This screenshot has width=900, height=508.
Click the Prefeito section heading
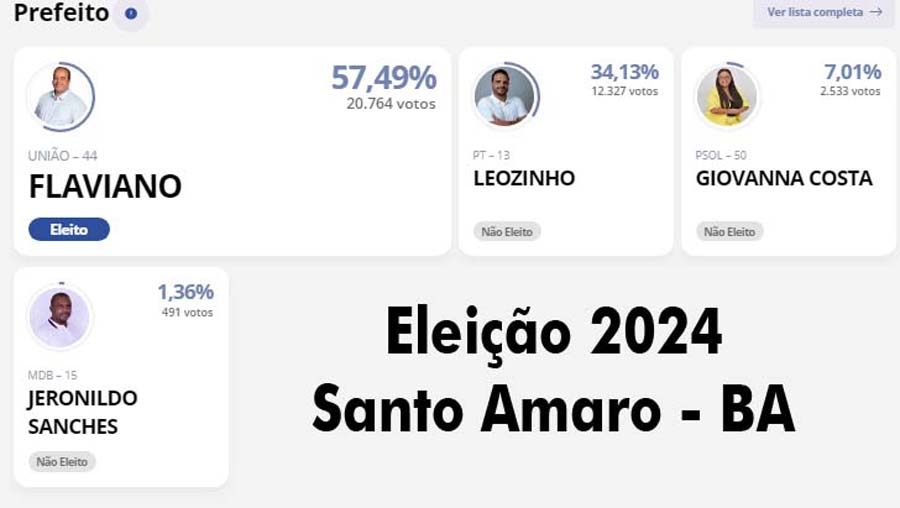(x=61, y=13)
